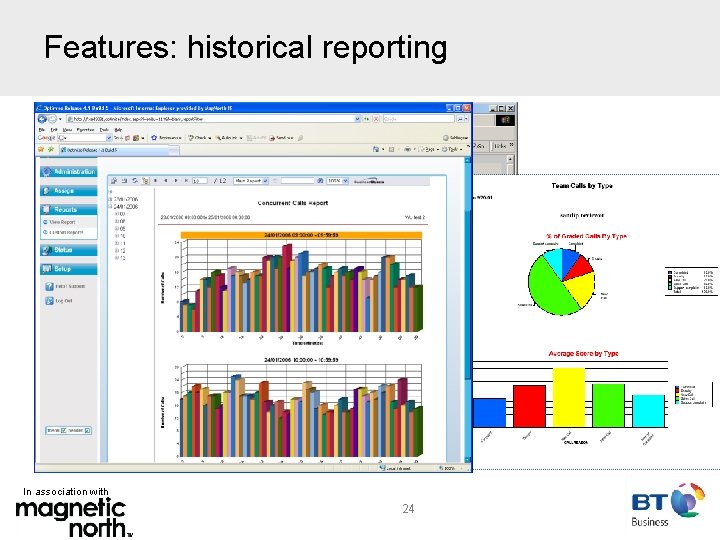Click Send to in Google toolbar

281,138
